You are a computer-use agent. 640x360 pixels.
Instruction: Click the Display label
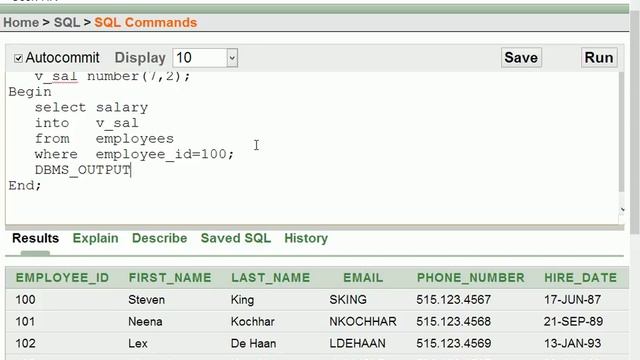tap(140, 58)
